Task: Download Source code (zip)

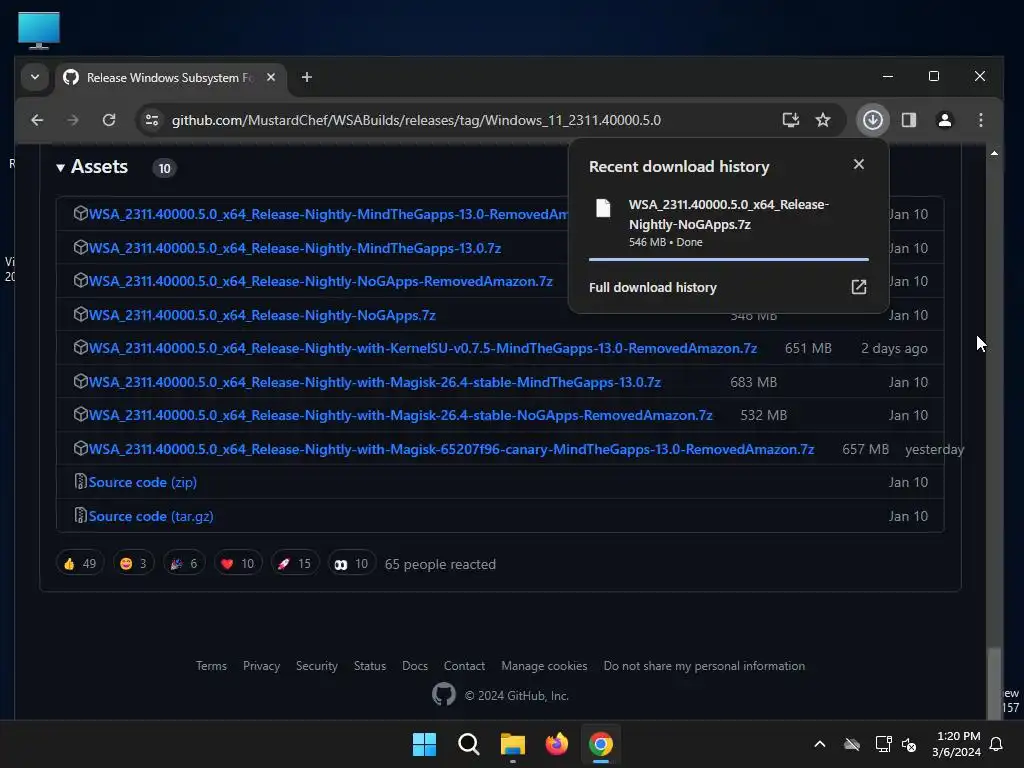Action: coord(142,483)
